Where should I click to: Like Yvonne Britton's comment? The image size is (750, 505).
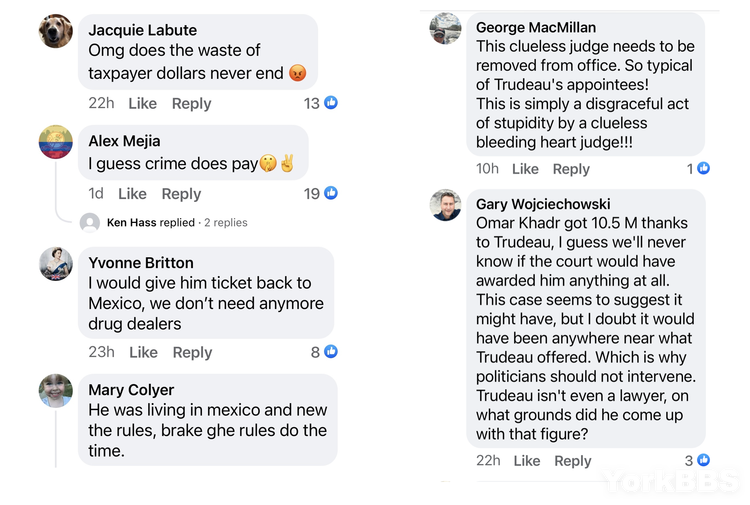click(x=143, y=352)
